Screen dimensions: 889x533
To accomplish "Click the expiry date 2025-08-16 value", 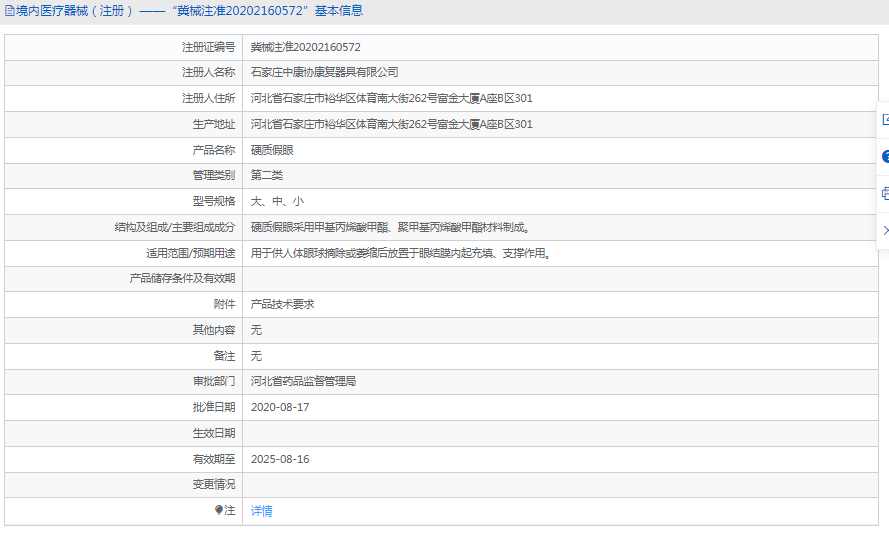I will (x=280, y=459).
